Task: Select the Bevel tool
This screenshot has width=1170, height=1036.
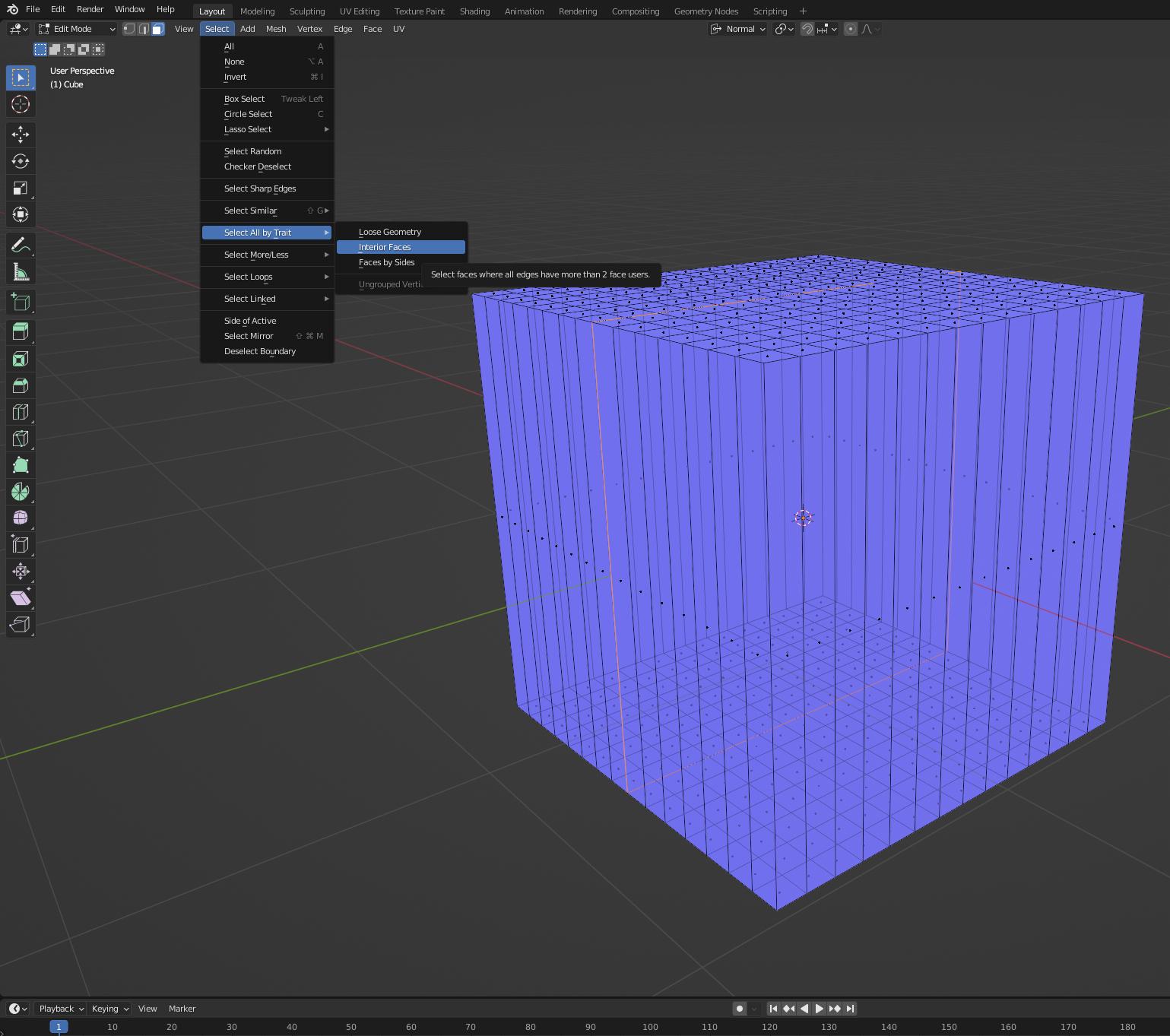Action: [21, 385]
